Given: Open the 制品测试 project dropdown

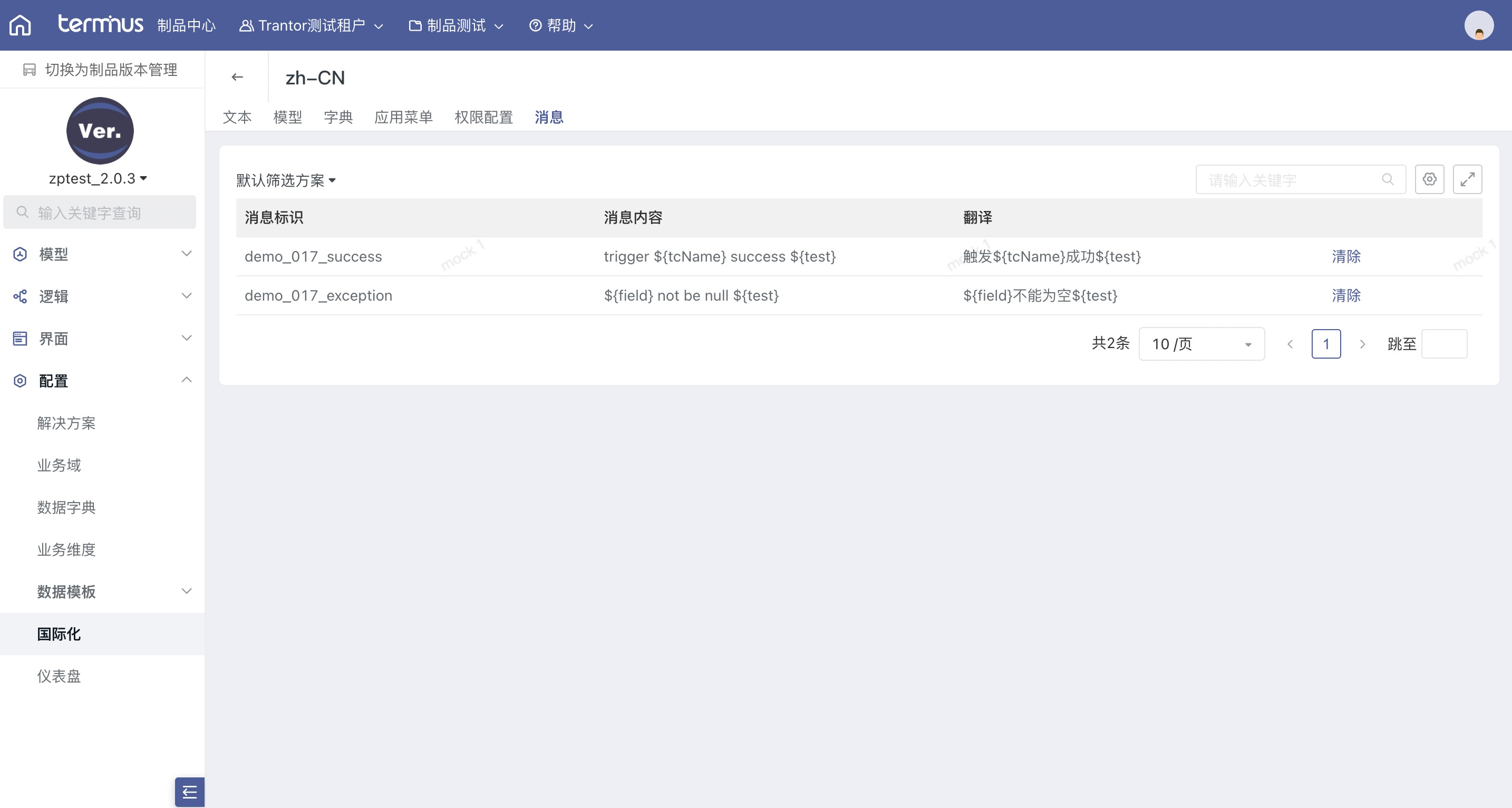Looking at the screenshot, I should 456,26.
